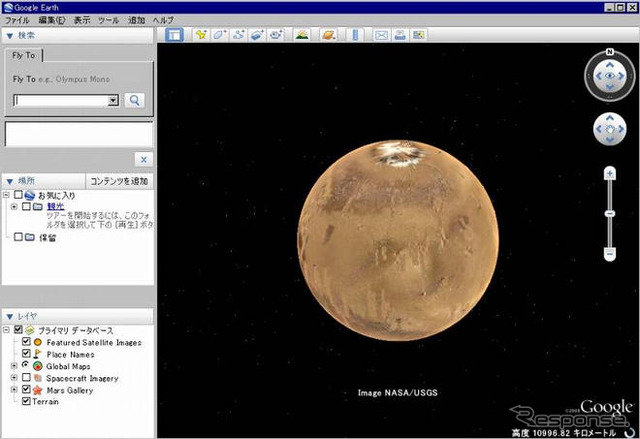This screenshot has height=439, width=640.
Task: Open 追加 menu
Action: [x=136, y=20]
